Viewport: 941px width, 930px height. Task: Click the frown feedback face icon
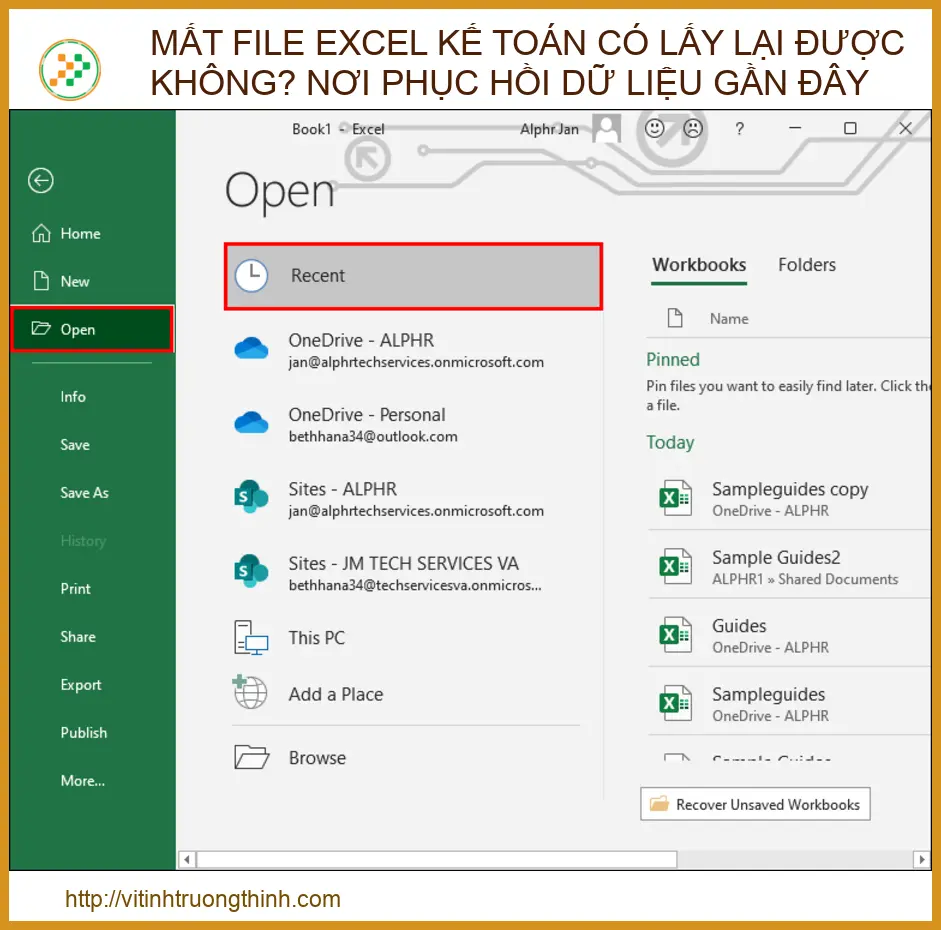(x=693, y=128)
